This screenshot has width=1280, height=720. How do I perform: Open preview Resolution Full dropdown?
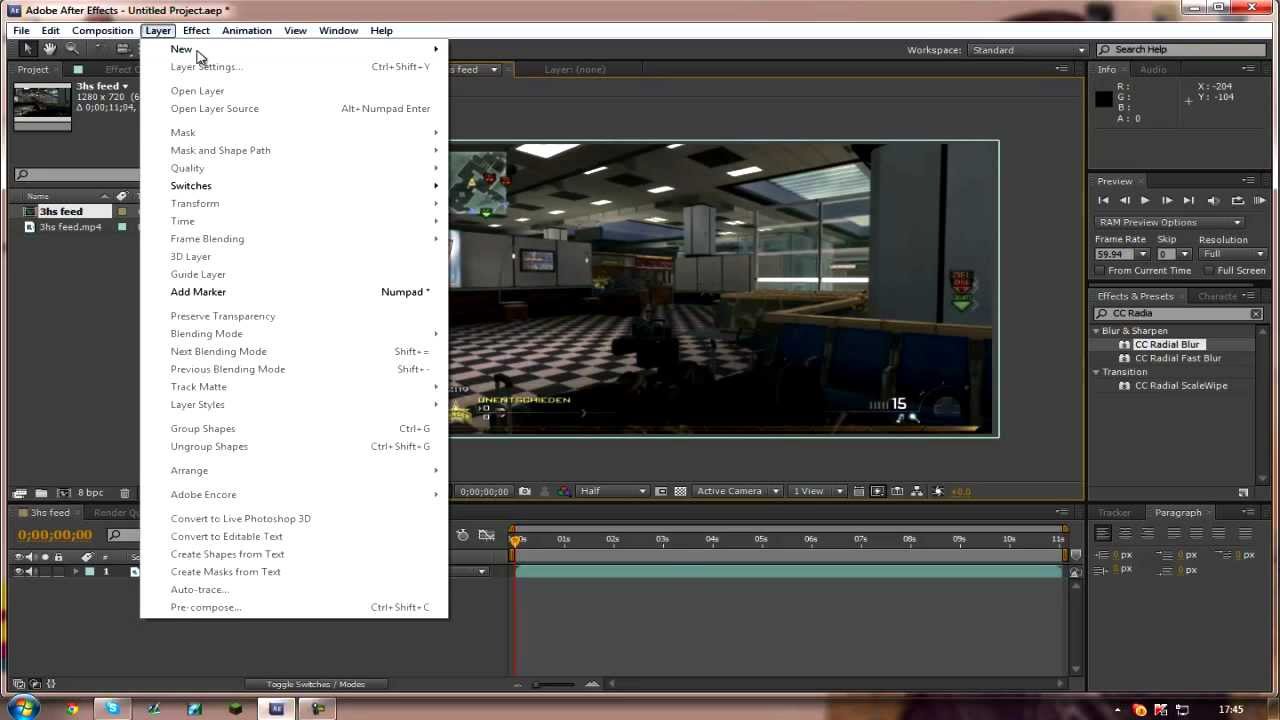click(1233, 254)
